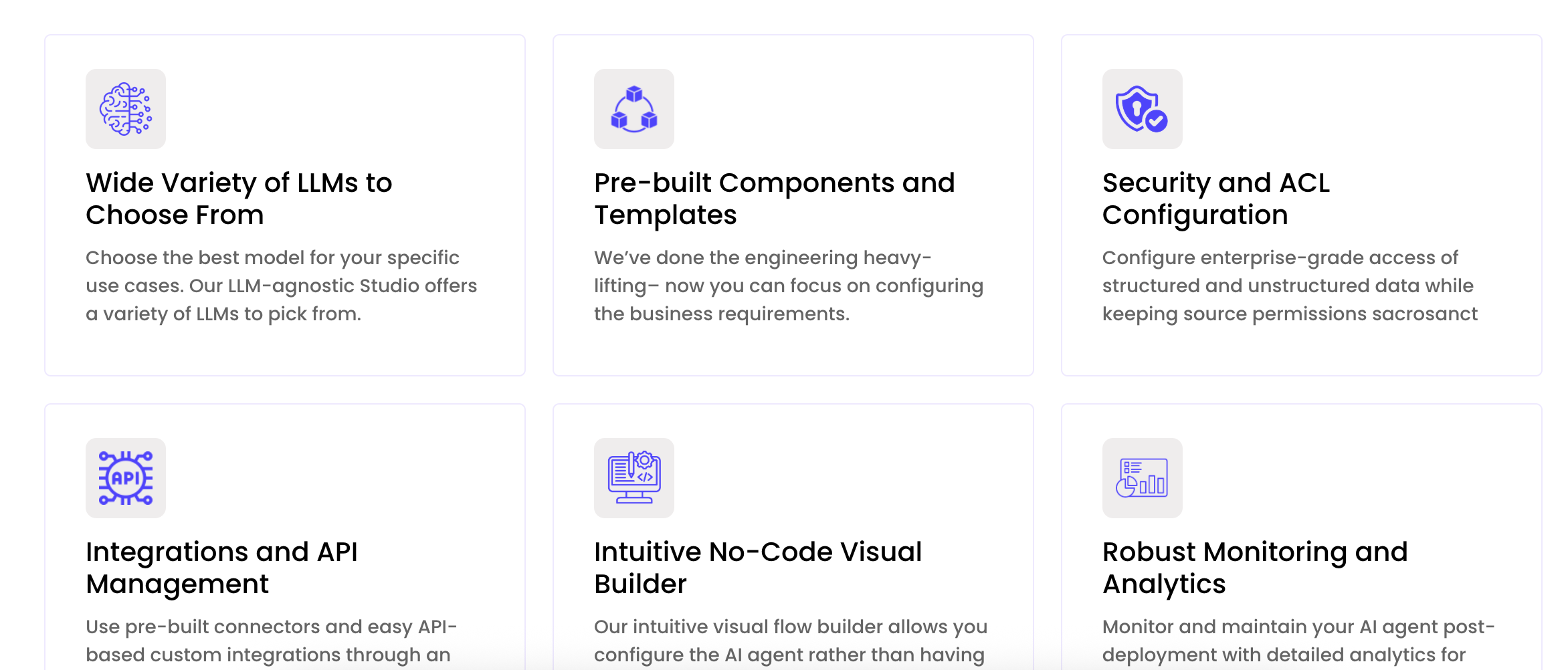Click the 'Use pre-built connectors' description text
1568x670 pixels.
(x=271, y=640)
